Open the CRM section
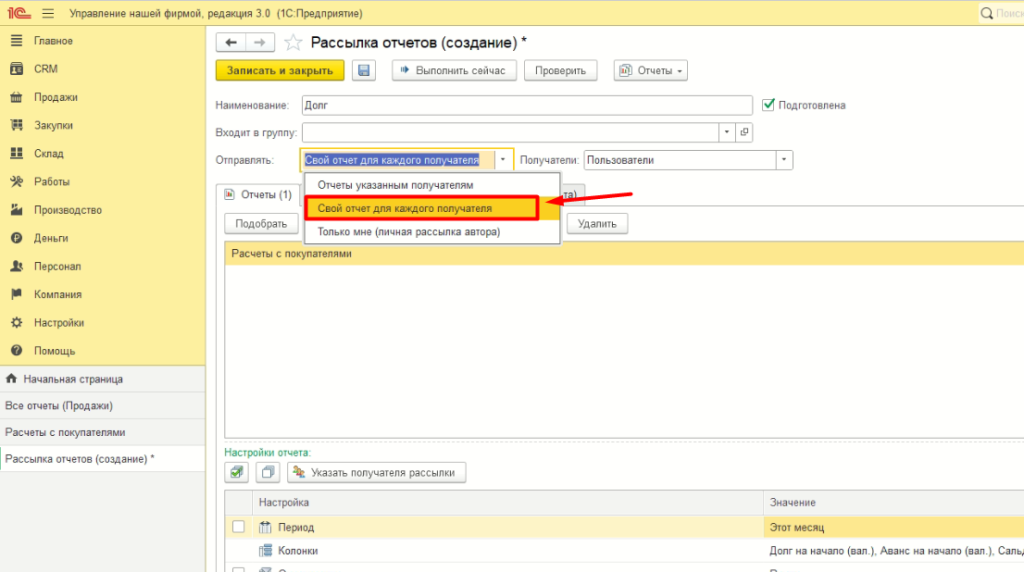The height and width of the screenshot is (572, 1024). click(x=46, y=69)
